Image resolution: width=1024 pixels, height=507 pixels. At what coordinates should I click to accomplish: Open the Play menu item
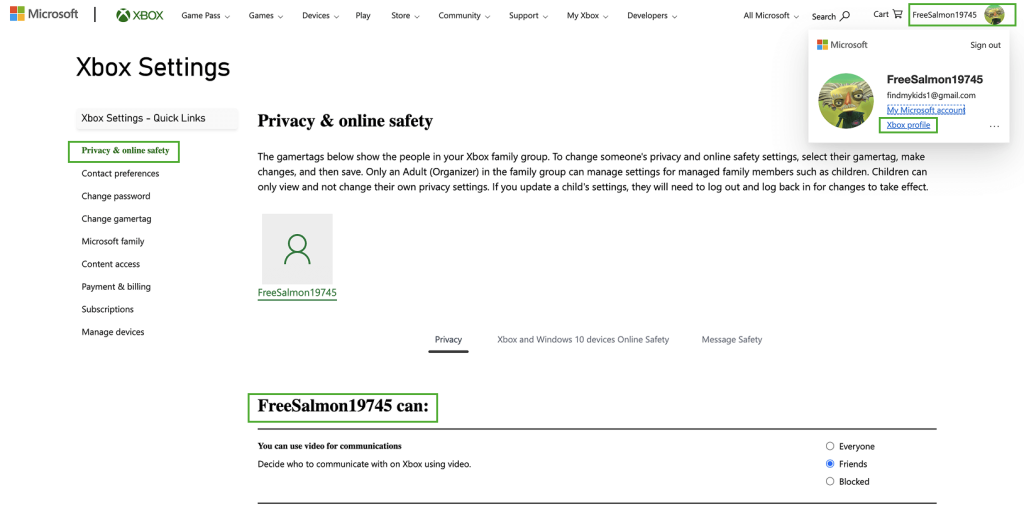(x=363, y=16)
